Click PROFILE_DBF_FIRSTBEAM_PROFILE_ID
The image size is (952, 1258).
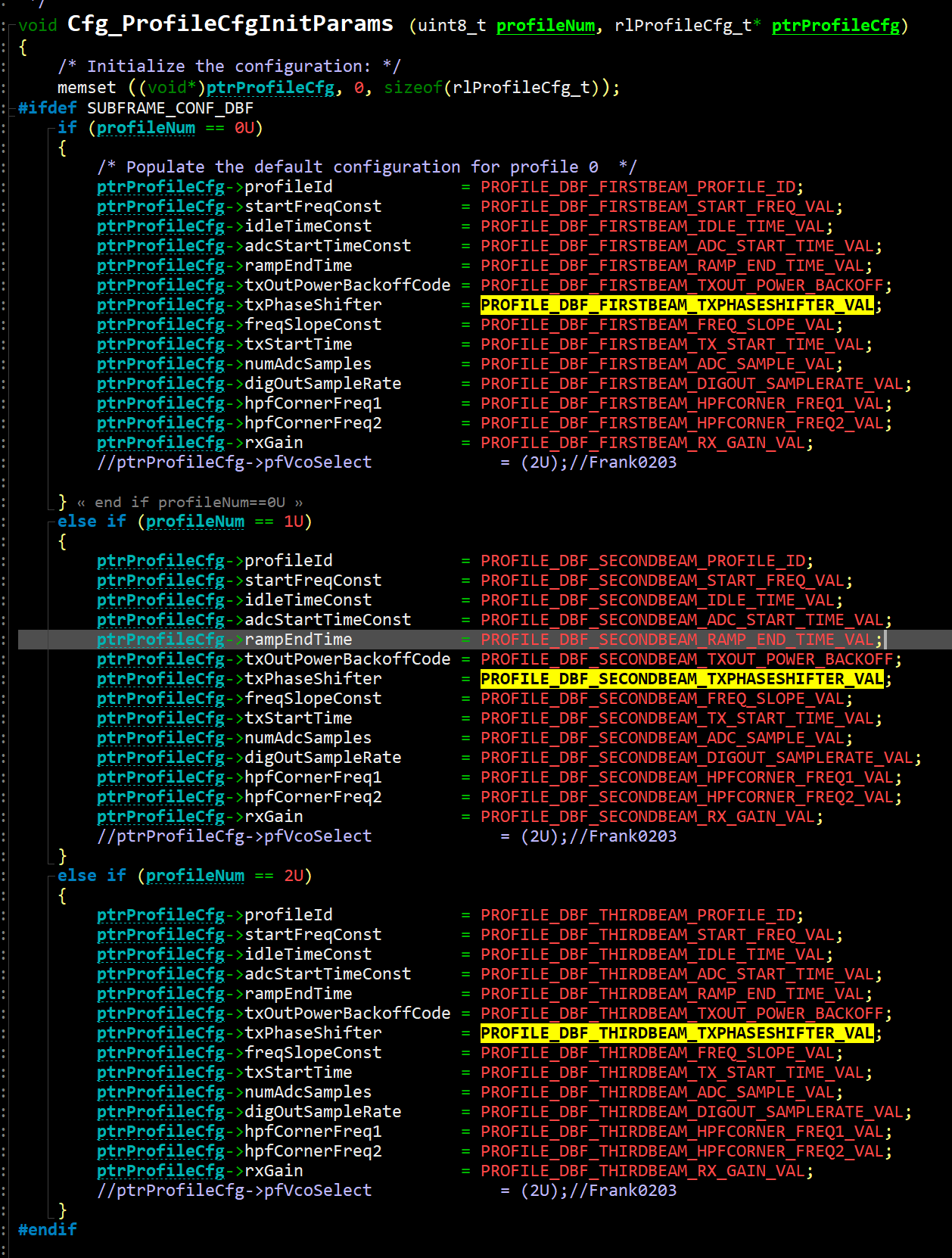point(638,187)
